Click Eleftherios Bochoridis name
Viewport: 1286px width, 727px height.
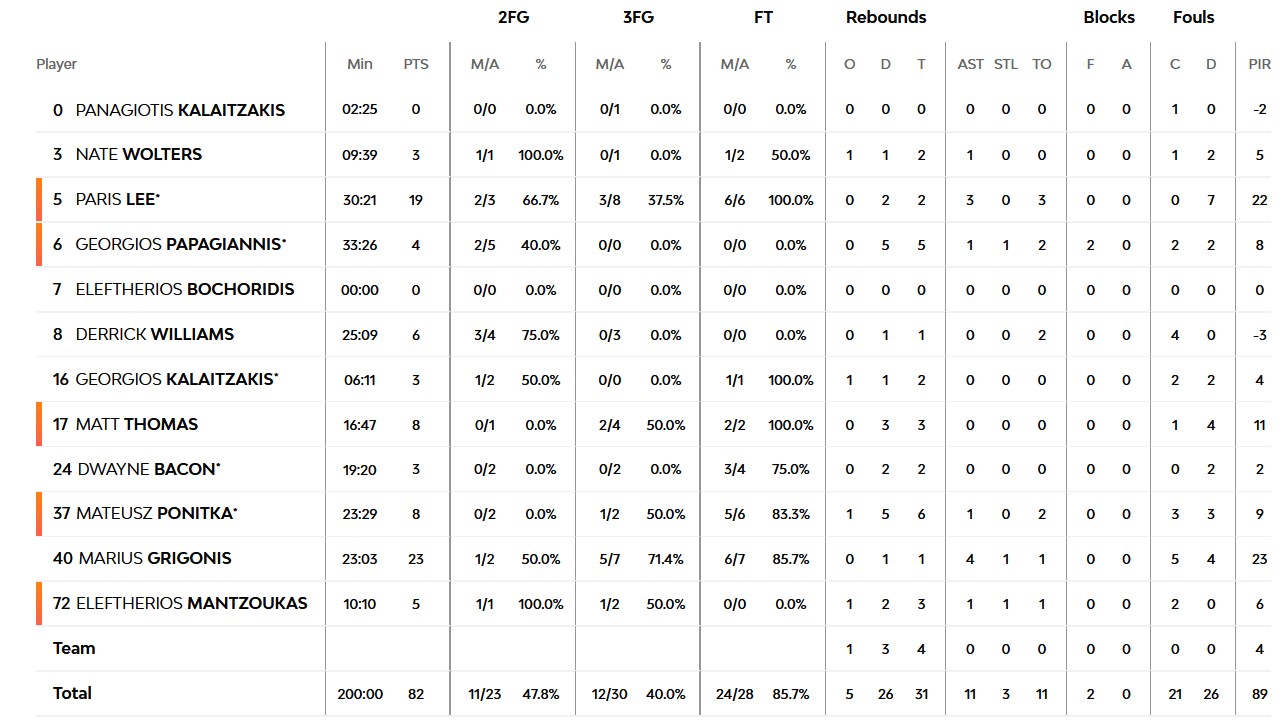(x=184, y=289)
